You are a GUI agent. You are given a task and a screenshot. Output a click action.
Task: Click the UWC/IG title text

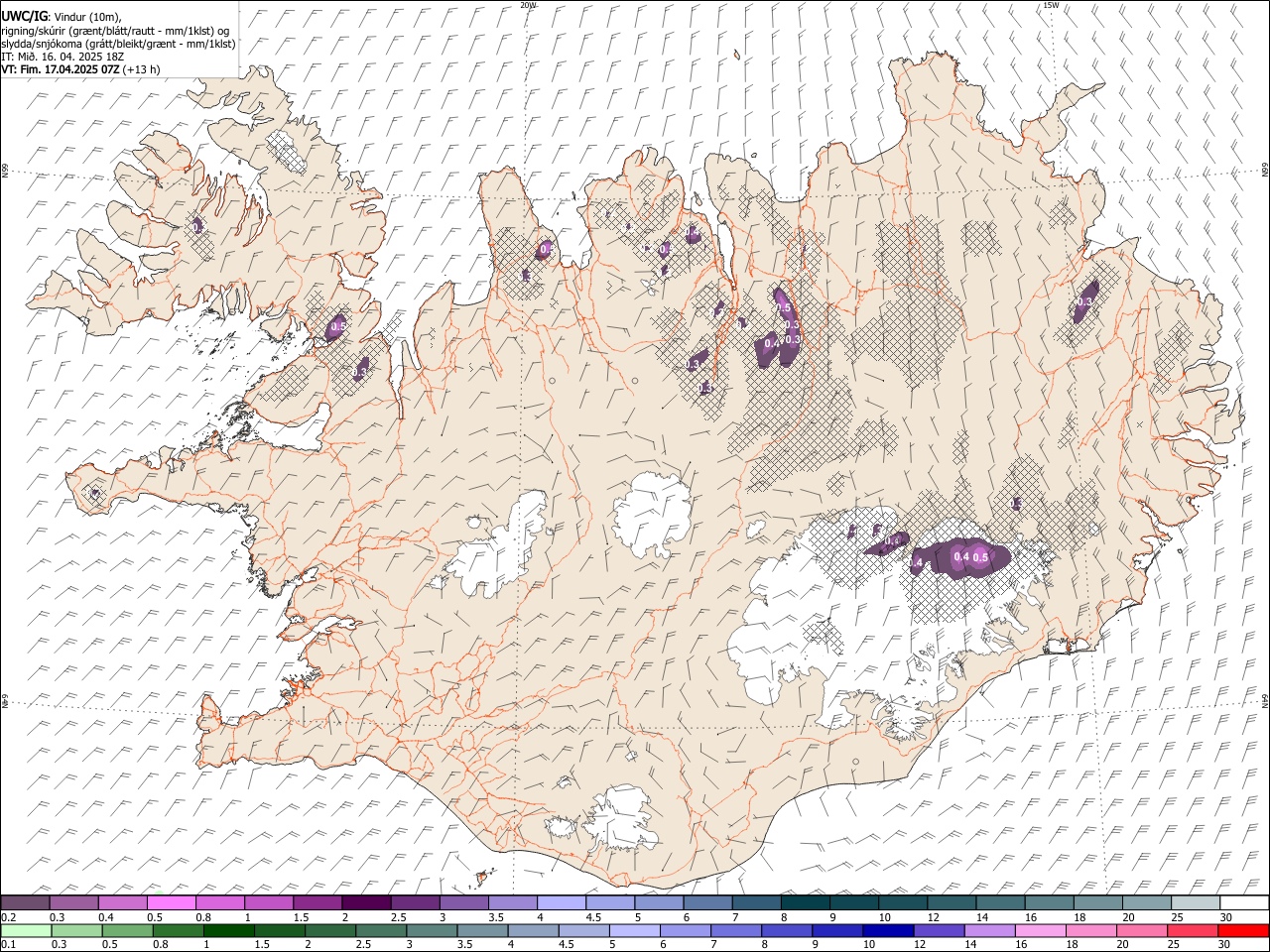click(x=24, y=16)
